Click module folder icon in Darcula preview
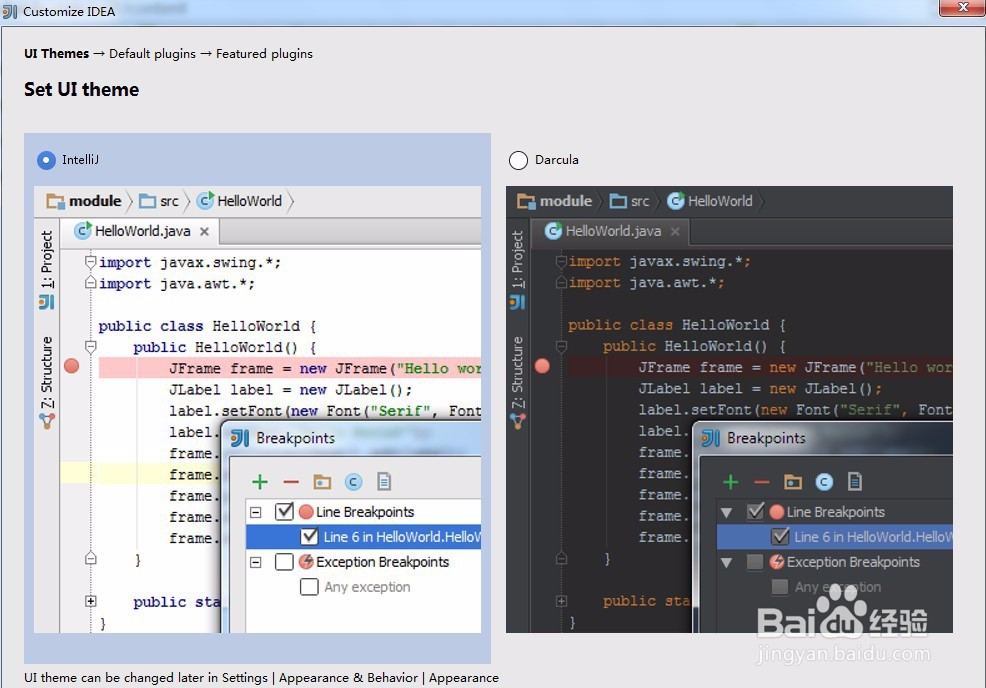The image size is (986, 688). tap(526, 201)
